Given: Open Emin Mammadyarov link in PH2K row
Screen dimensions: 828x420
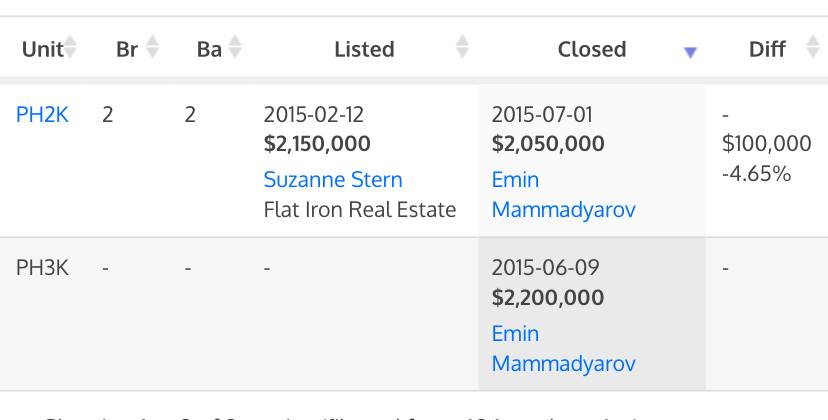Looking at the screenshot, I should [x=563, y=195].
